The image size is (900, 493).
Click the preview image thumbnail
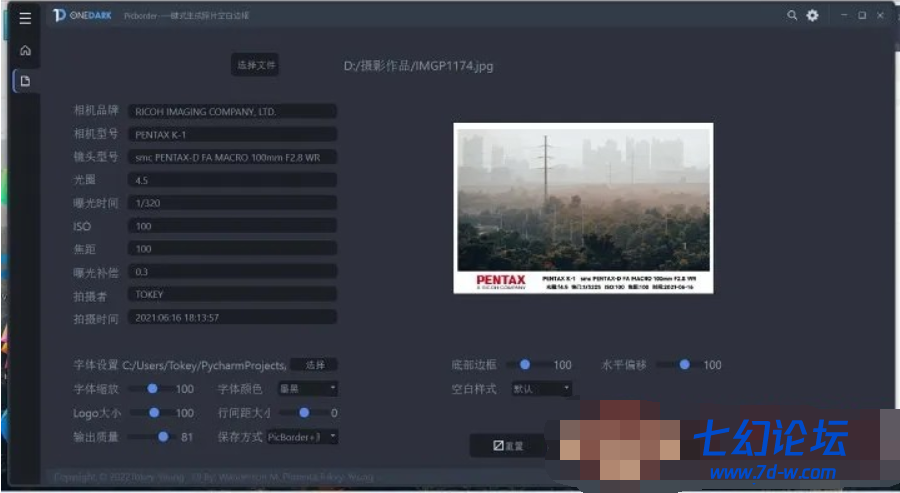coord(583,208)
